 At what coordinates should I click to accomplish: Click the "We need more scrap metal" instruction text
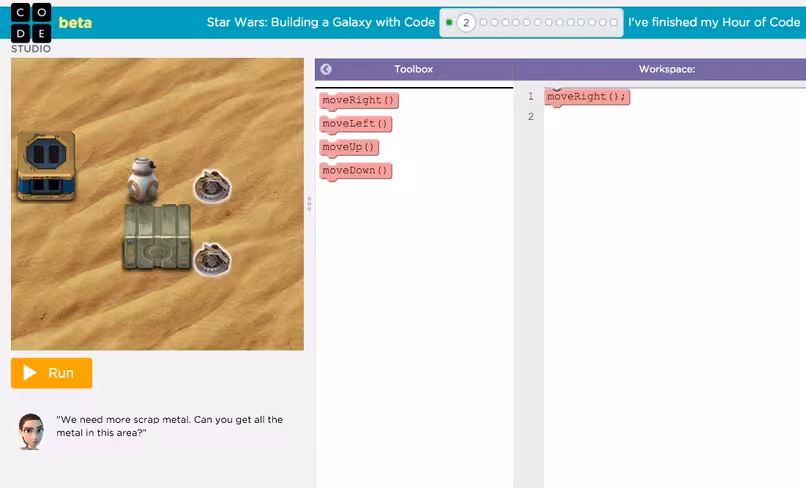pos(170,426)
